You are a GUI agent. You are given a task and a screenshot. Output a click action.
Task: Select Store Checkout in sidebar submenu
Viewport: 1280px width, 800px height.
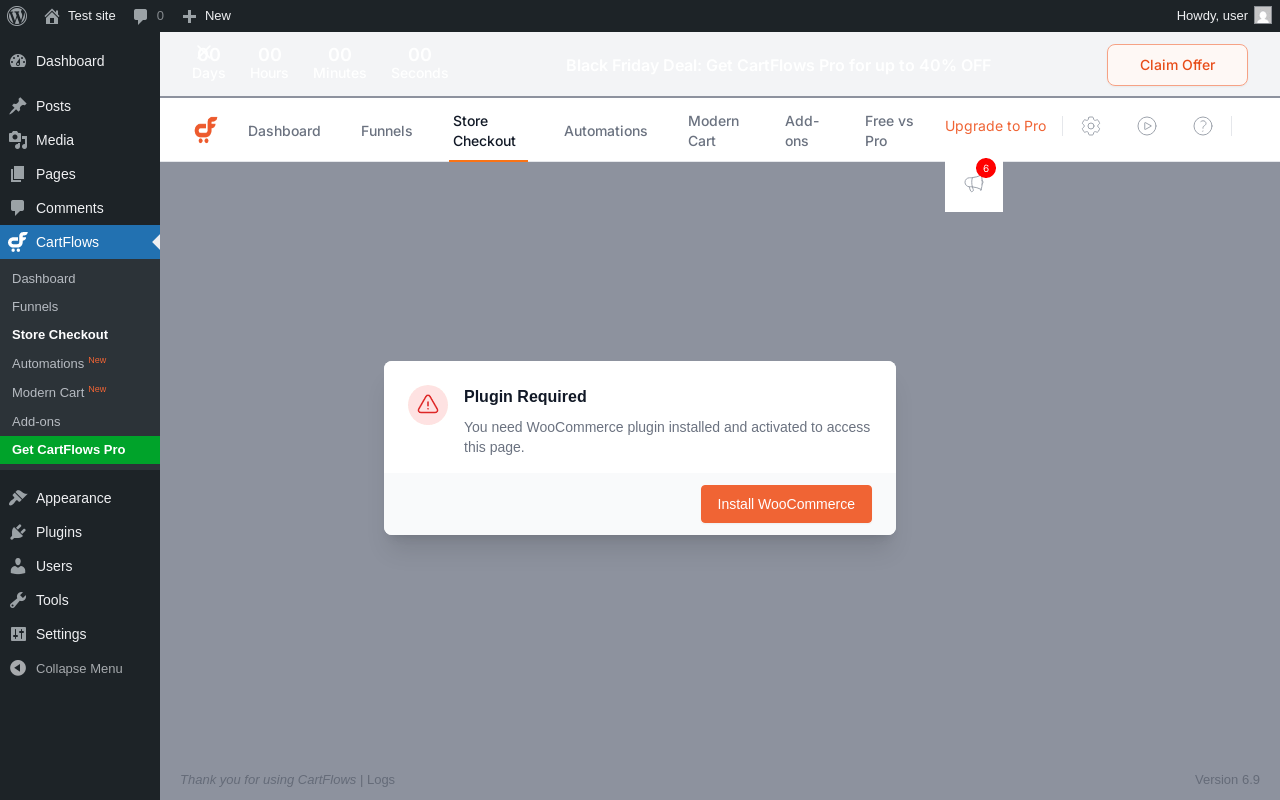pyautogui.click(x=60, y=334)
